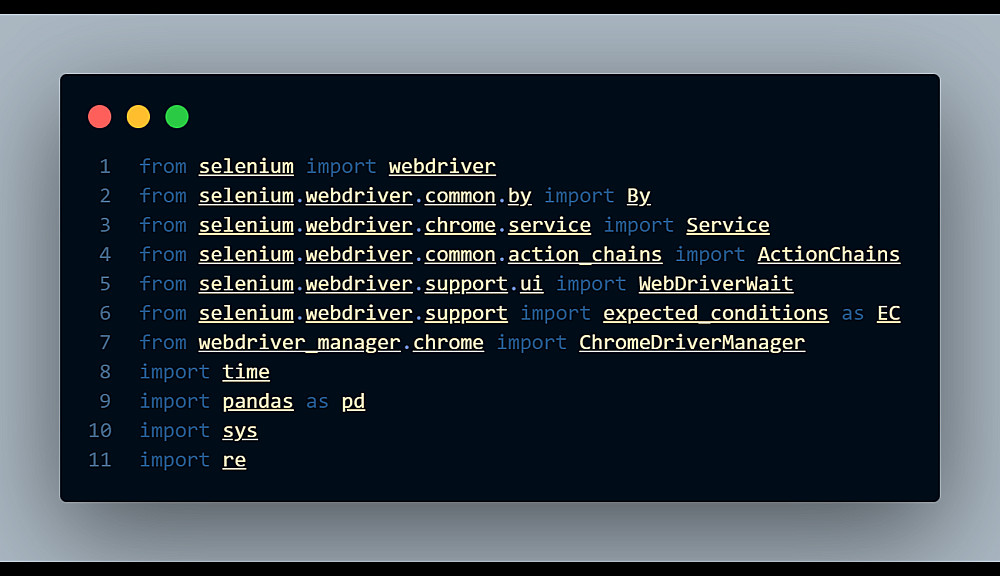The width and height of the screenshot is (1000, 576).
Task: Click 'webdriver_manager' module on line 7
Action: tap(299, 343)
